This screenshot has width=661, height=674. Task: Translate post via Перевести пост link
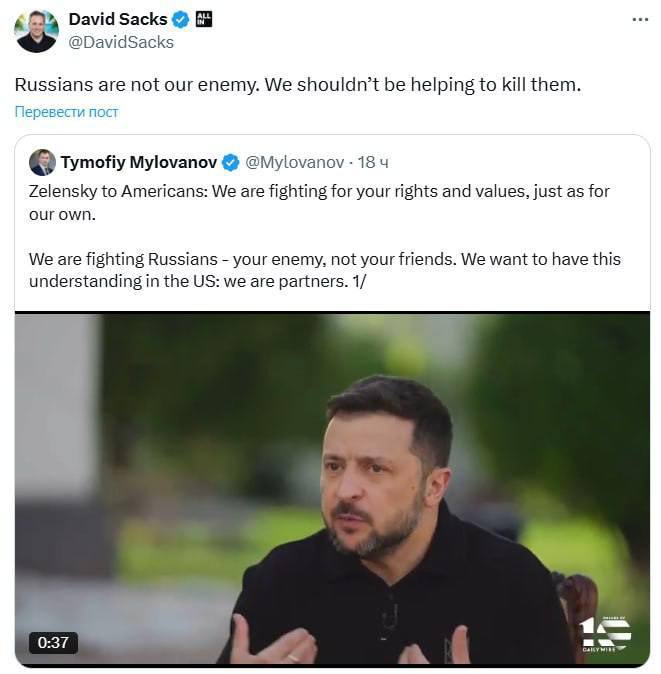tap(66, 112)
